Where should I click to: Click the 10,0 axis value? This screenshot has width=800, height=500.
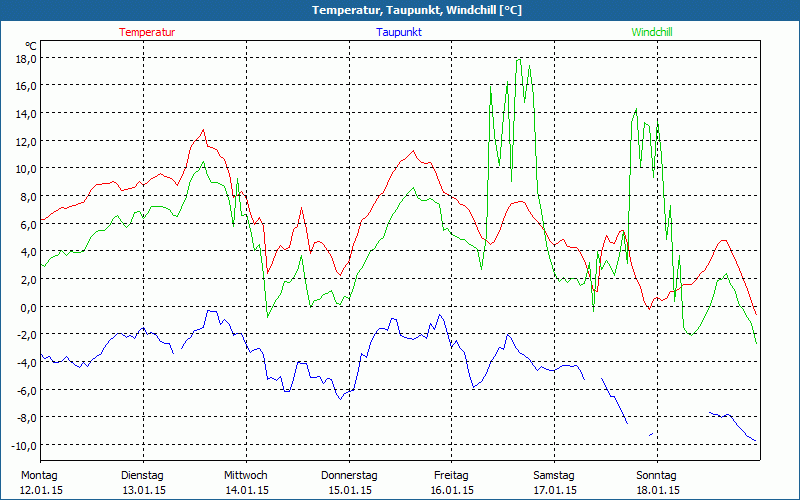(26, 169)
